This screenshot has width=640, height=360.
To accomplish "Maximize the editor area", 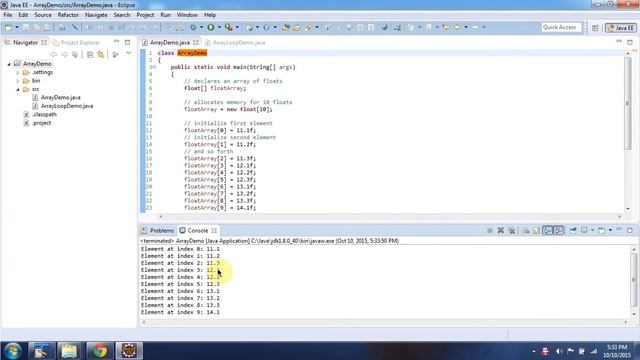I will point(630,42).
